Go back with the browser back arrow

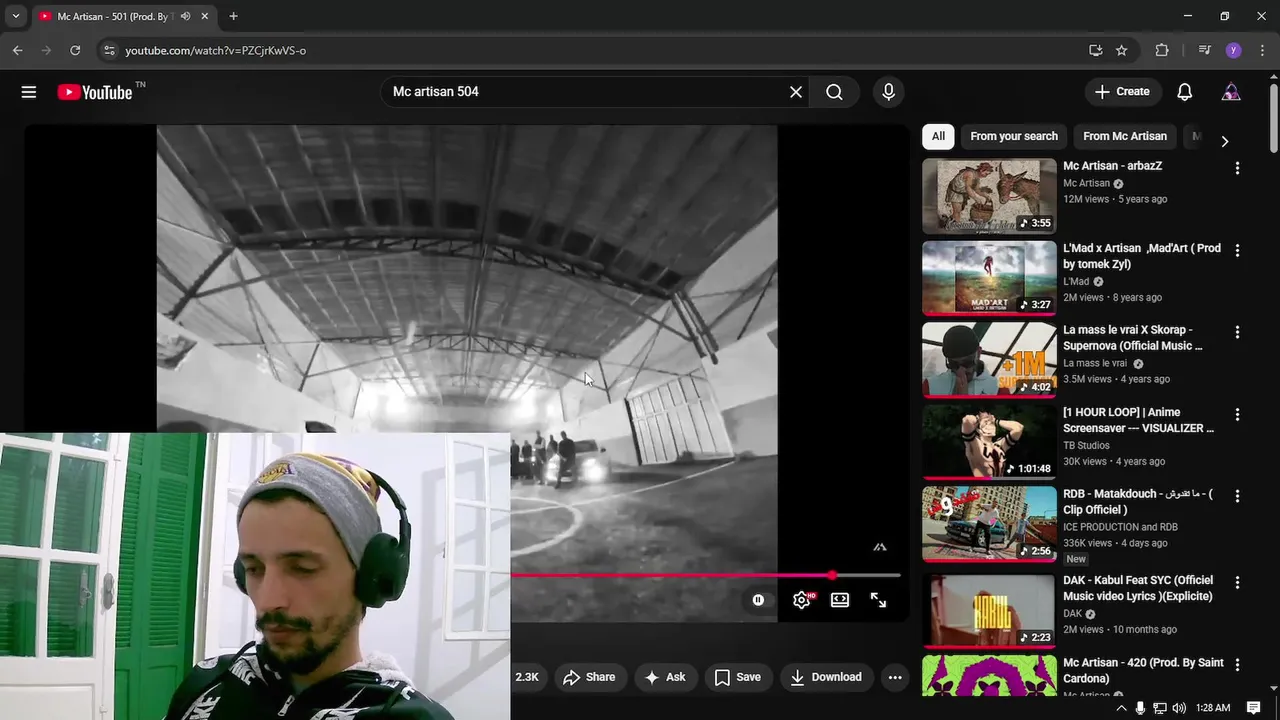coord(17,50)
